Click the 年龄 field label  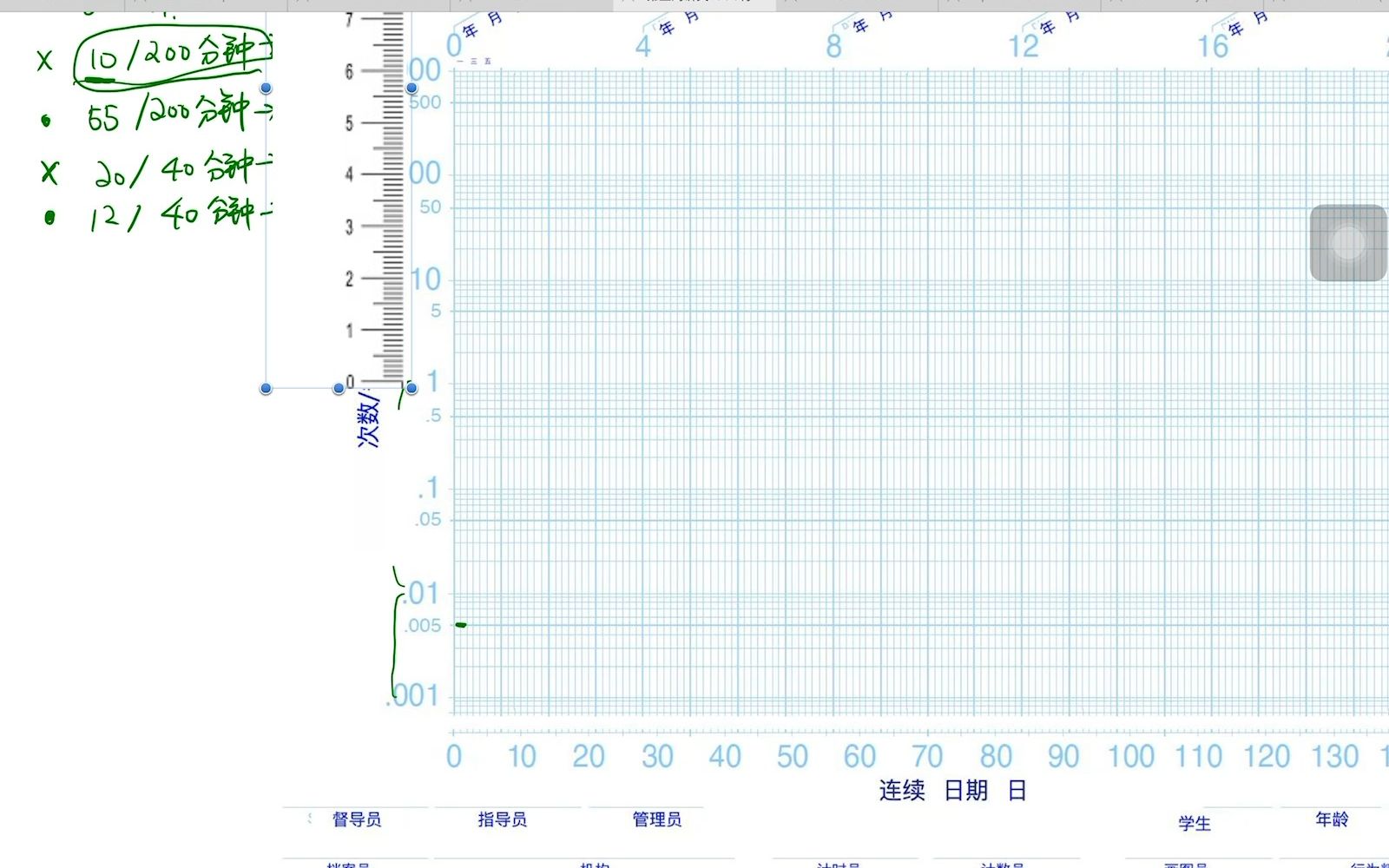point(1332,819)
